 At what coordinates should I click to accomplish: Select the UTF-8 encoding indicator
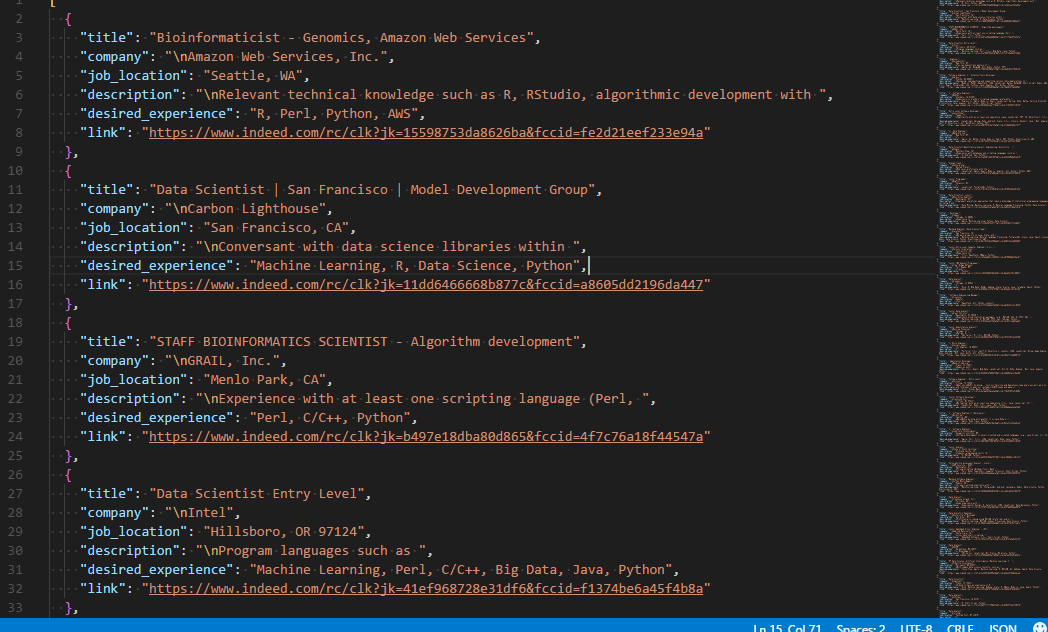pyautogui.click(x=916, y=628)
